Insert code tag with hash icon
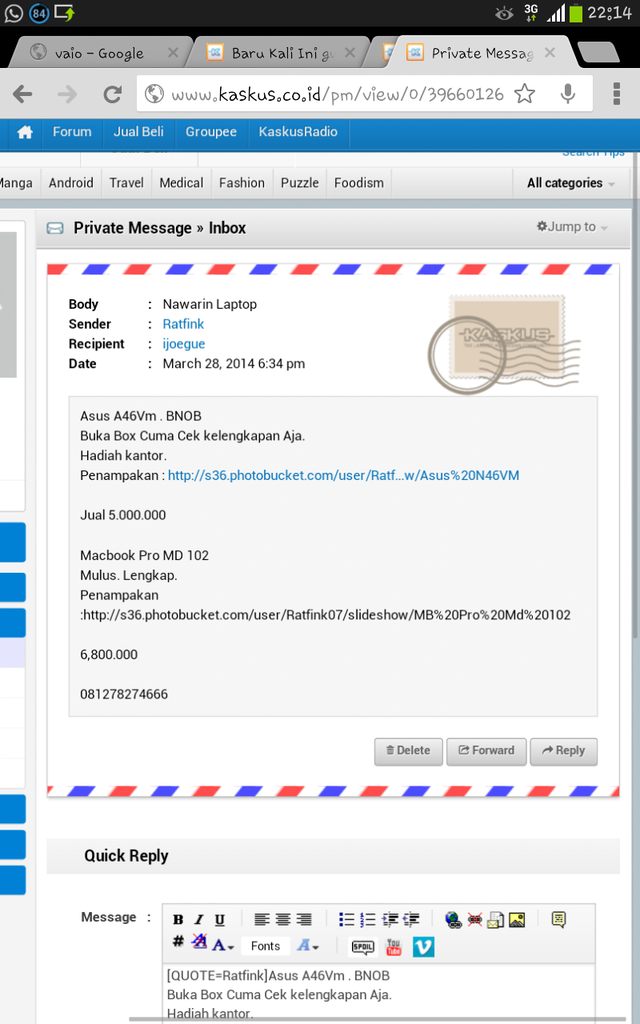Screen dimensions: 640x1024 pyautogui.click(x=178, y=941)
